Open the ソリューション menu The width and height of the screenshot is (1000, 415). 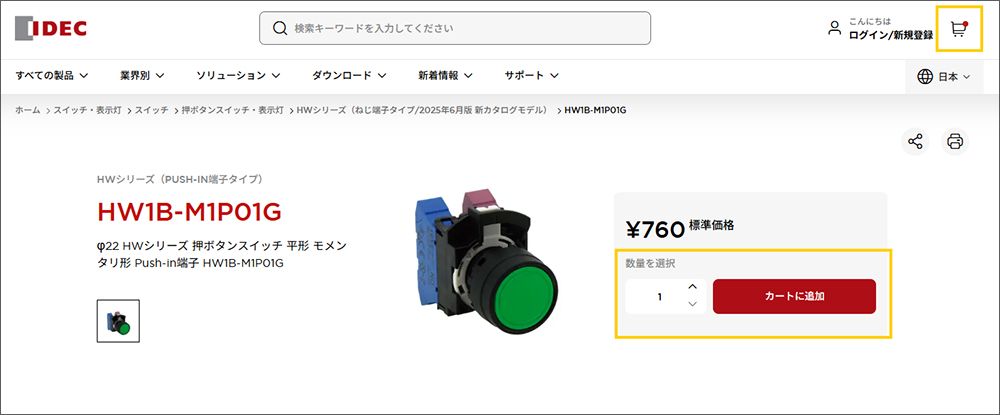coord(239,75)
